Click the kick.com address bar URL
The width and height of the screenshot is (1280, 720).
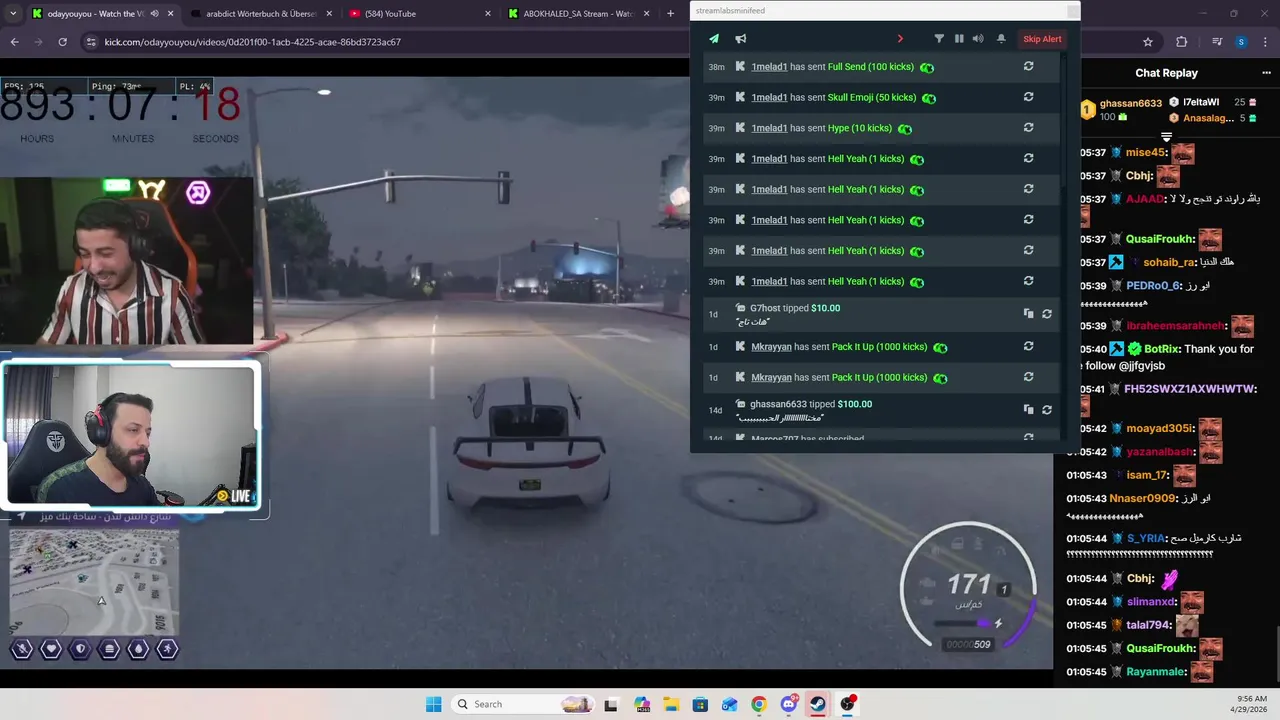tap(252, 42)
